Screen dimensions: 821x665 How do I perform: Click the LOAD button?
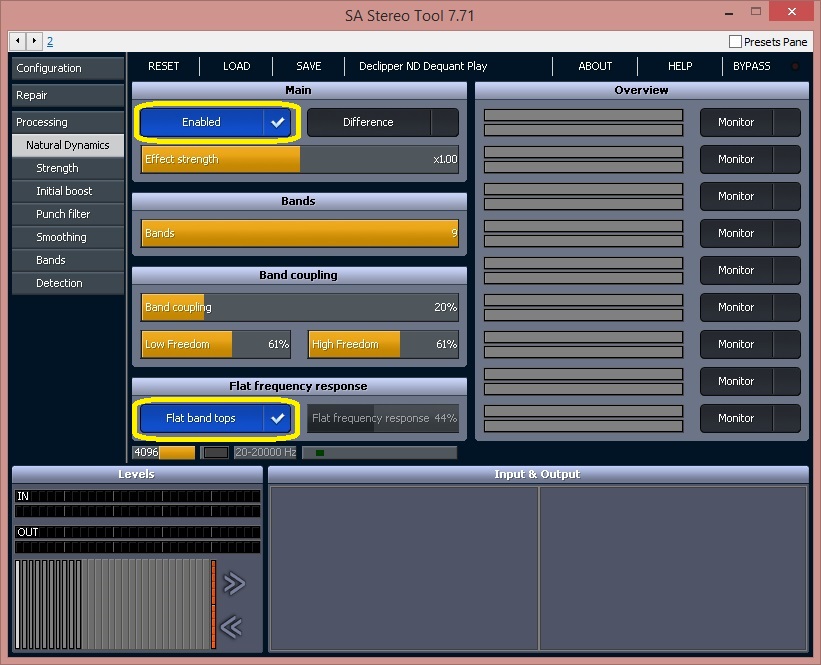click(237, 66)
